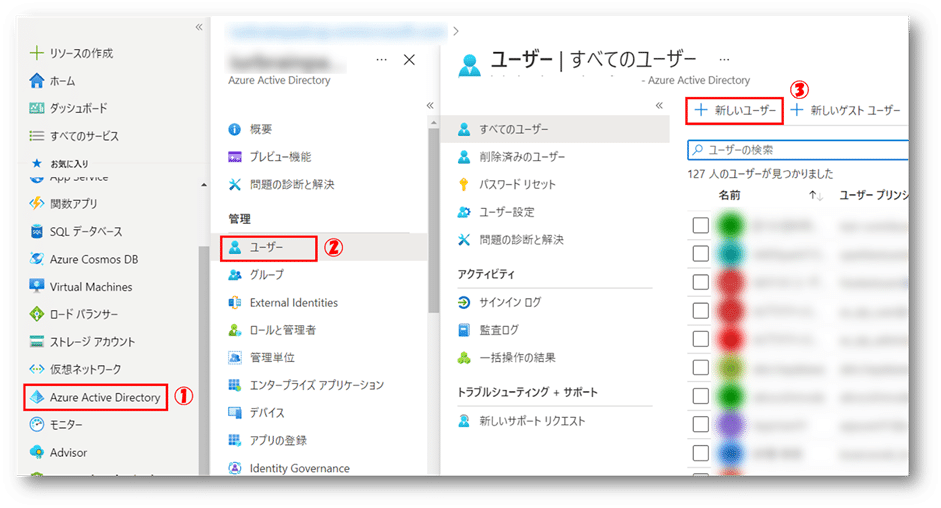This screenshot has width=941, height=508.
Task: Click the ストレージ アカウント icon
Action: click(x=37, y=342)
